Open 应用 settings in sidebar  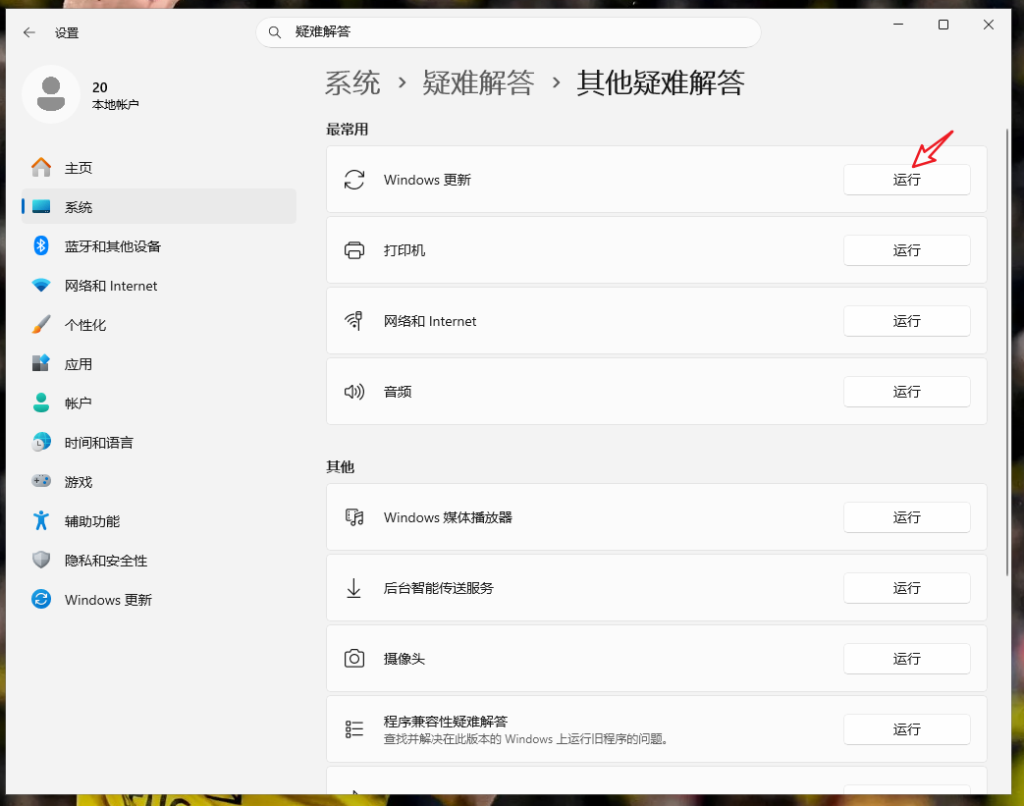point(159,364)
